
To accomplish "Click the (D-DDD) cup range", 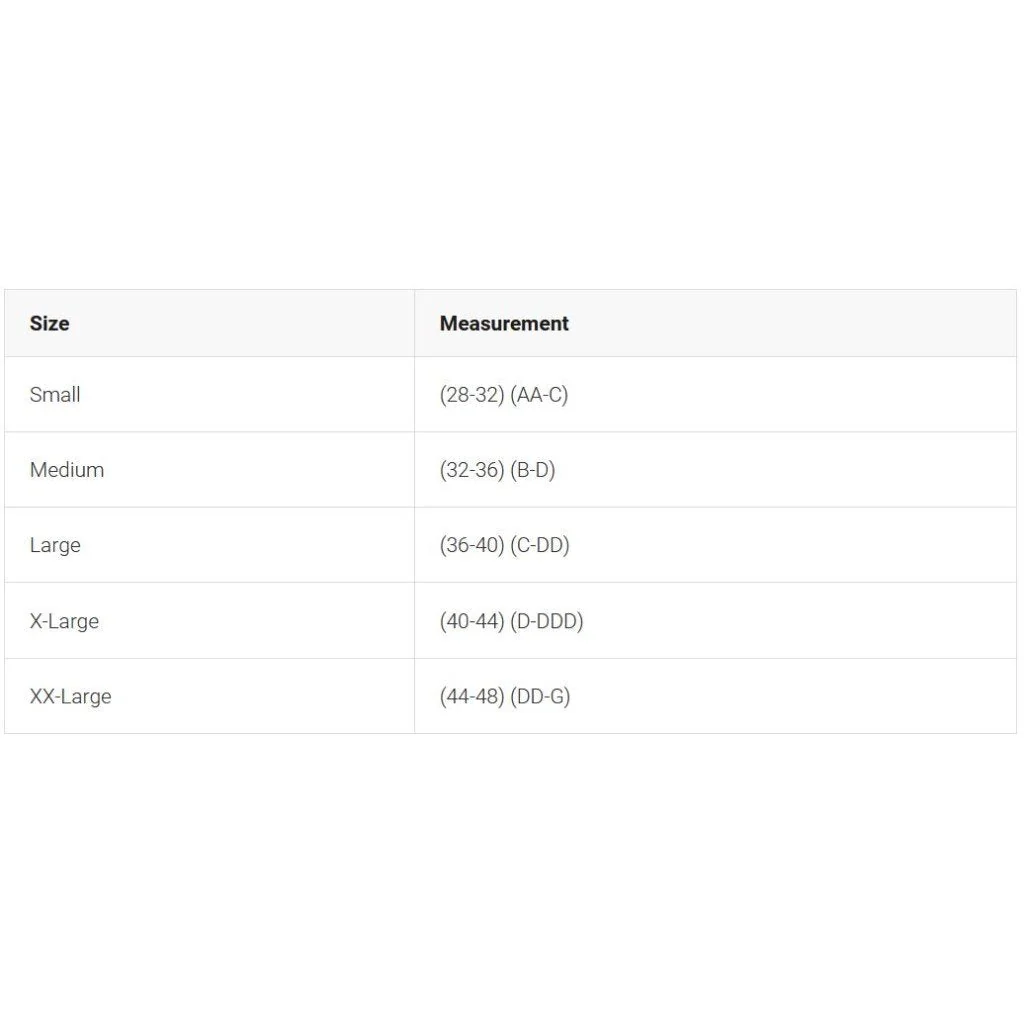I will [x=547, y=621].
